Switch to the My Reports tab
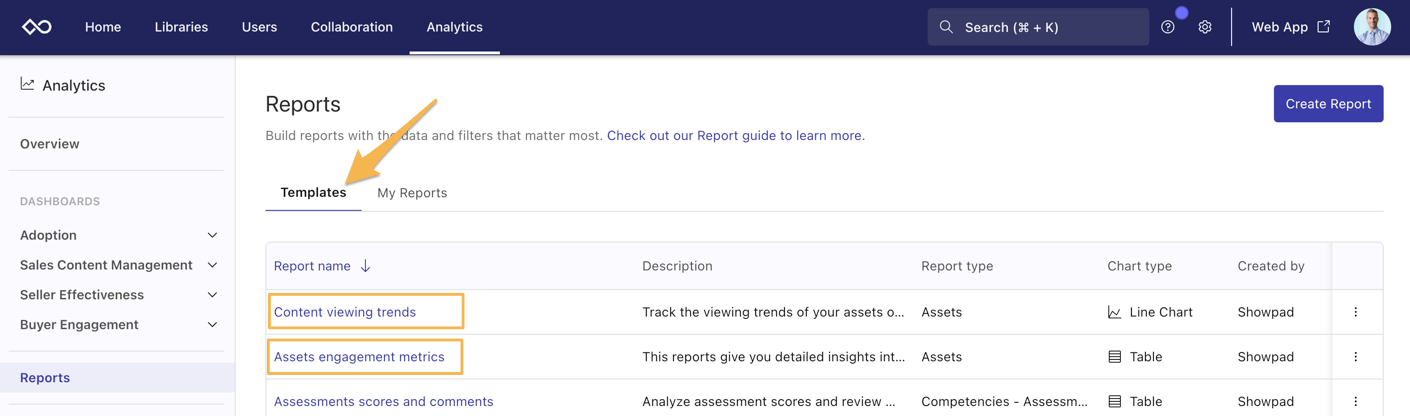The image size is (1410, 416). [412, 193]
